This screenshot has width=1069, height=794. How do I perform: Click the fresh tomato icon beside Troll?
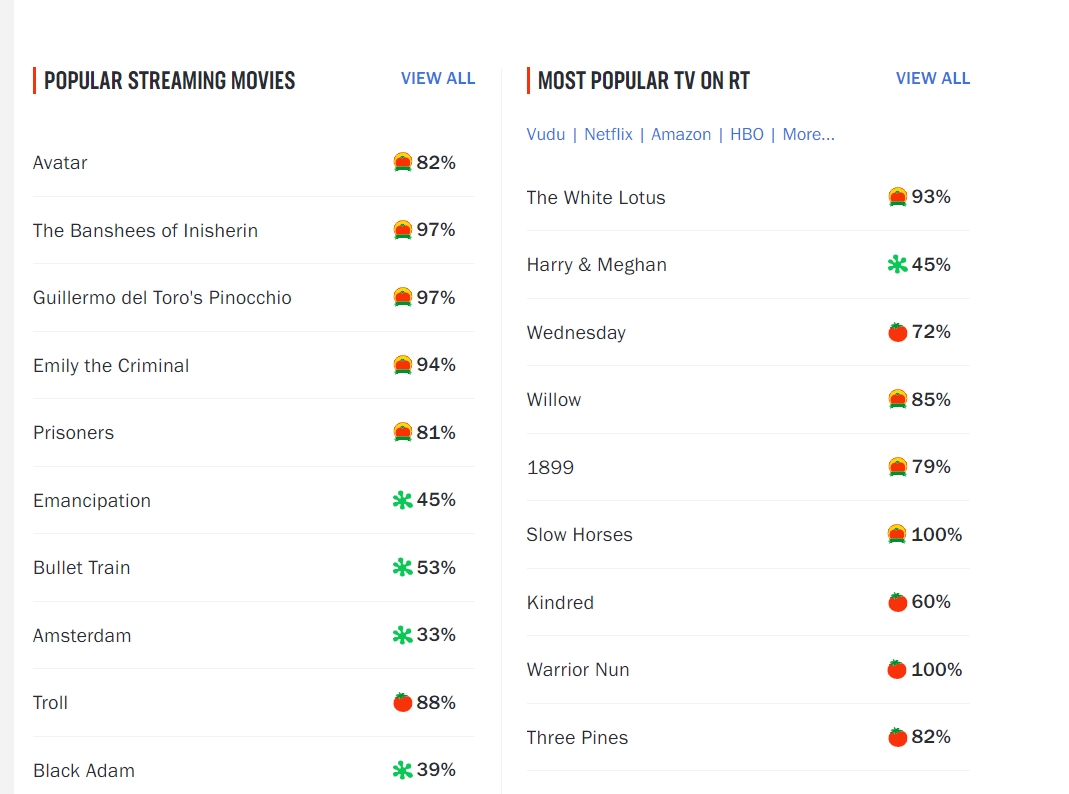403,702
